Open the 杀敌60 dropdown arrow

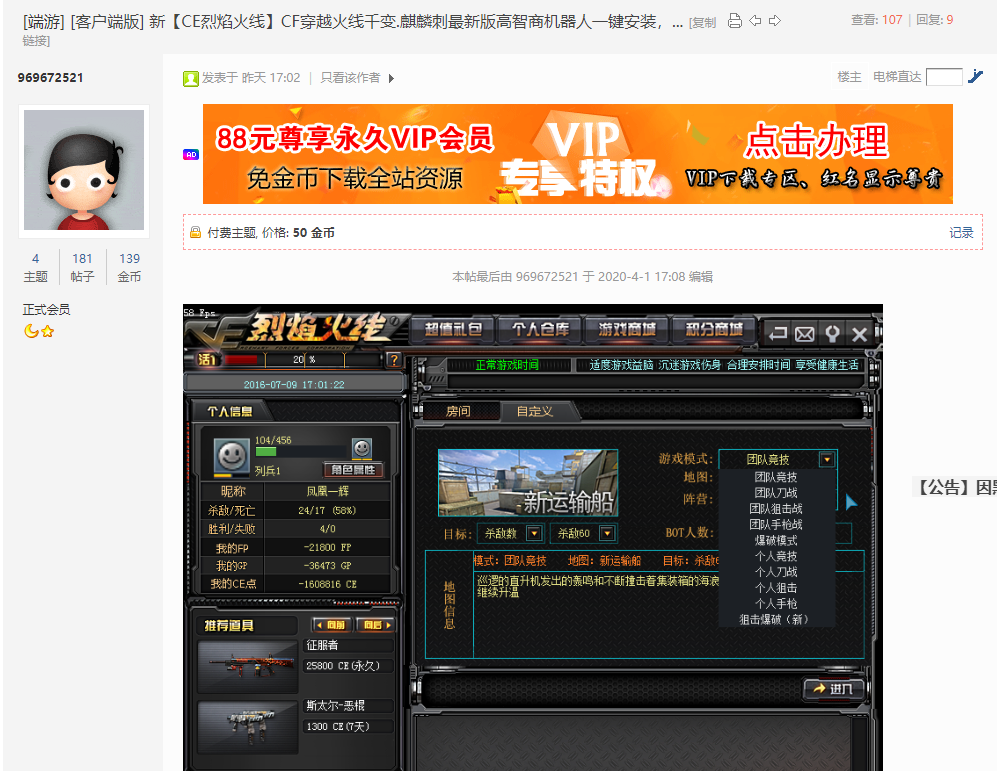coord(607,533)
